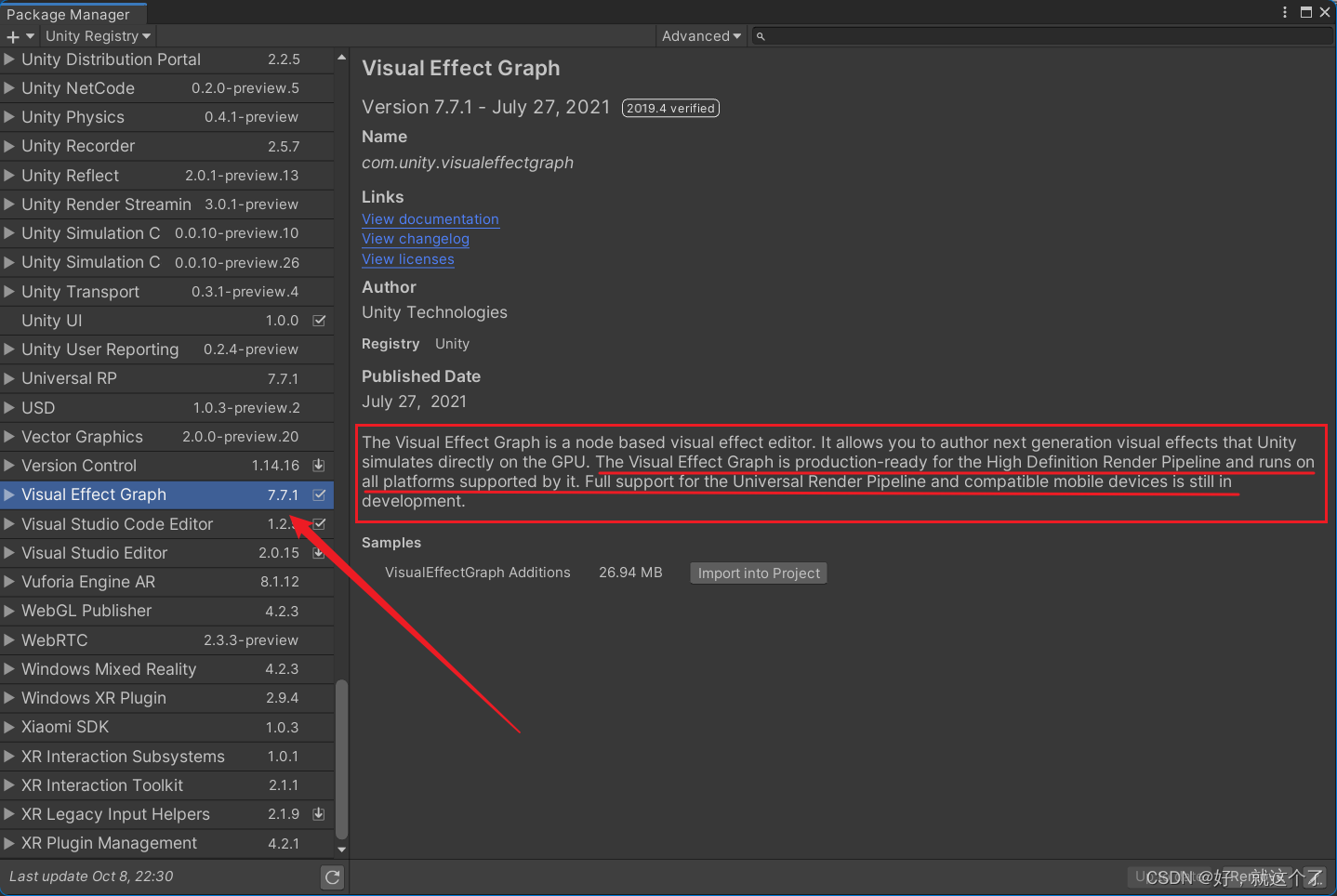Open the Advanced dropdown menu
Image resolution: width=1337 pixels, height=896 pixels.
[701, 36]
